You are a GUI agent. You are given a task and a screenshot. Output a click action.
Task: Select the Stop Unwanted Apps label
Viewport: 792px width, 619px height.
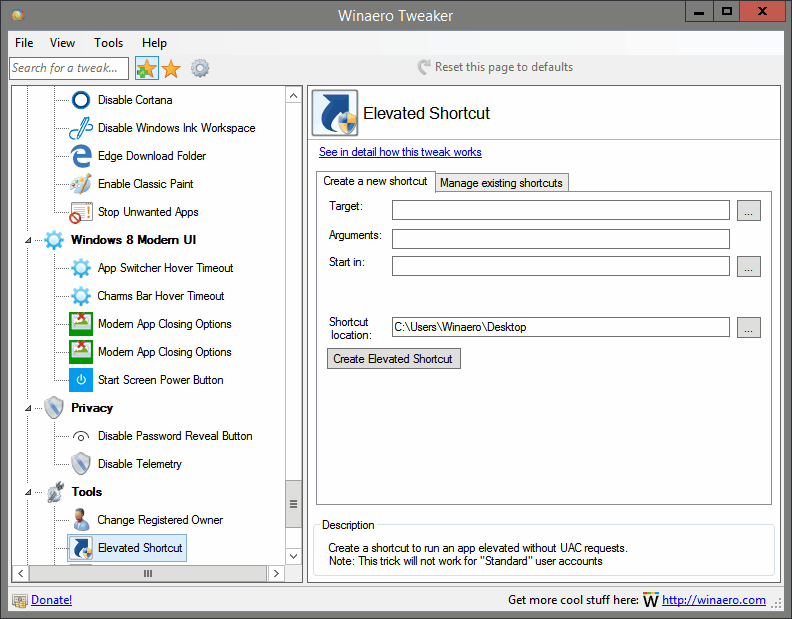tap(148, 212)
